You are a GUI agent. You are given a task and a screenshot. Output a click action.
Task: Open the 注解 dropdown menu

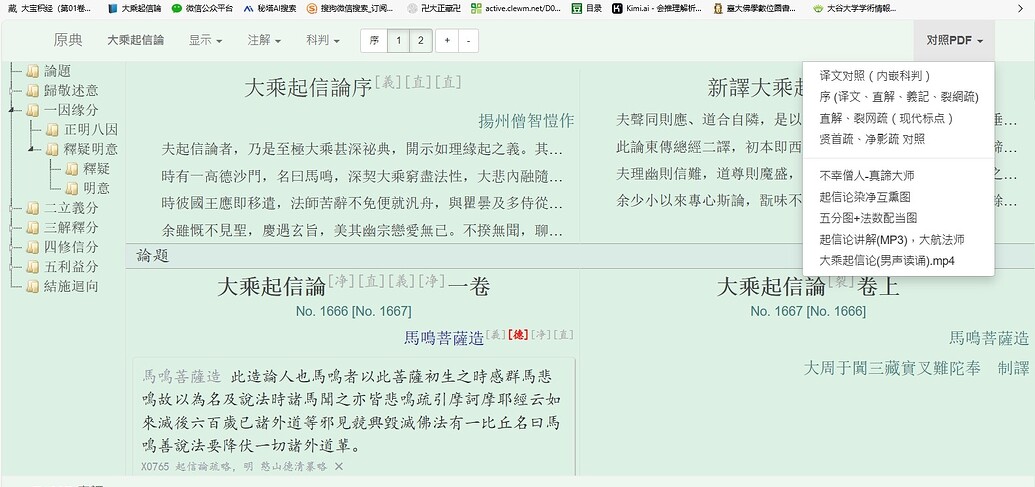click(265, 40)
